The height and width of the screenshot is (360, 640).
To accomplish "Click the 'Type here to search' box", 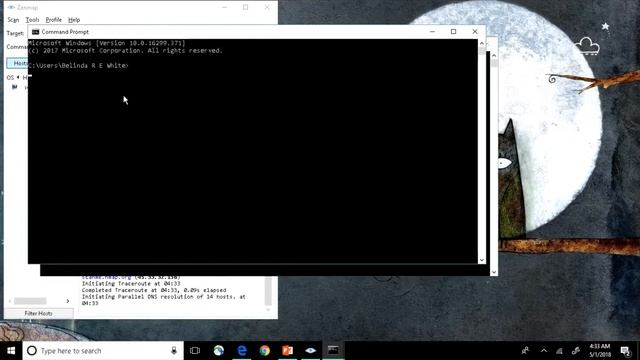I will point(103,351).
